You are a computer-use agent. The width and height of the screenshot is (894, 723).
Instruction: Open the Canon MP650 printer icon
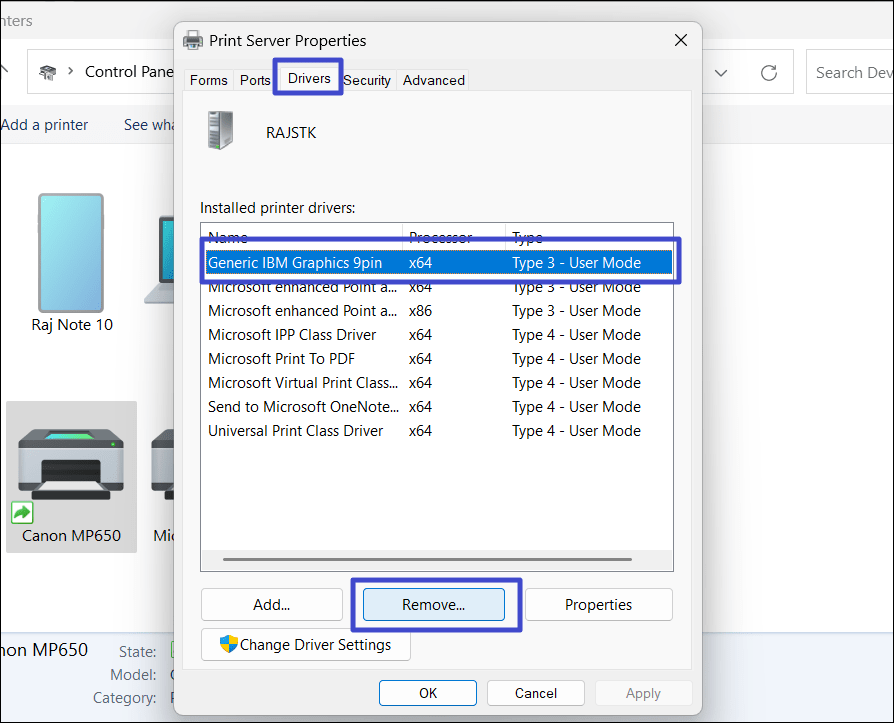tap(71, 460)
